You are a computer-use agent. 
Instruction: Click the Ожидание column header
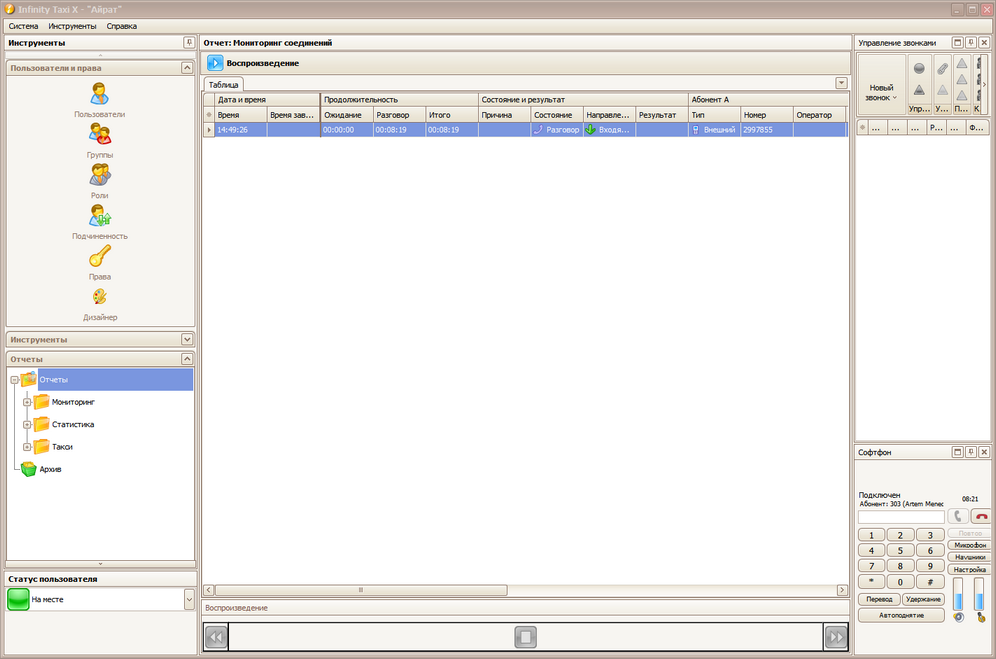pos(347,115)
